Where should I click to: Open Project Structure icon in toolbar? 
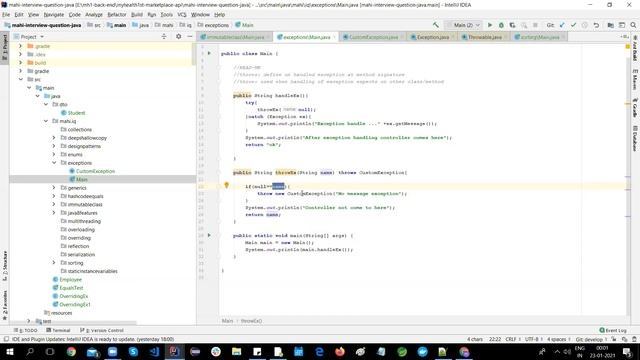(610, 25)
